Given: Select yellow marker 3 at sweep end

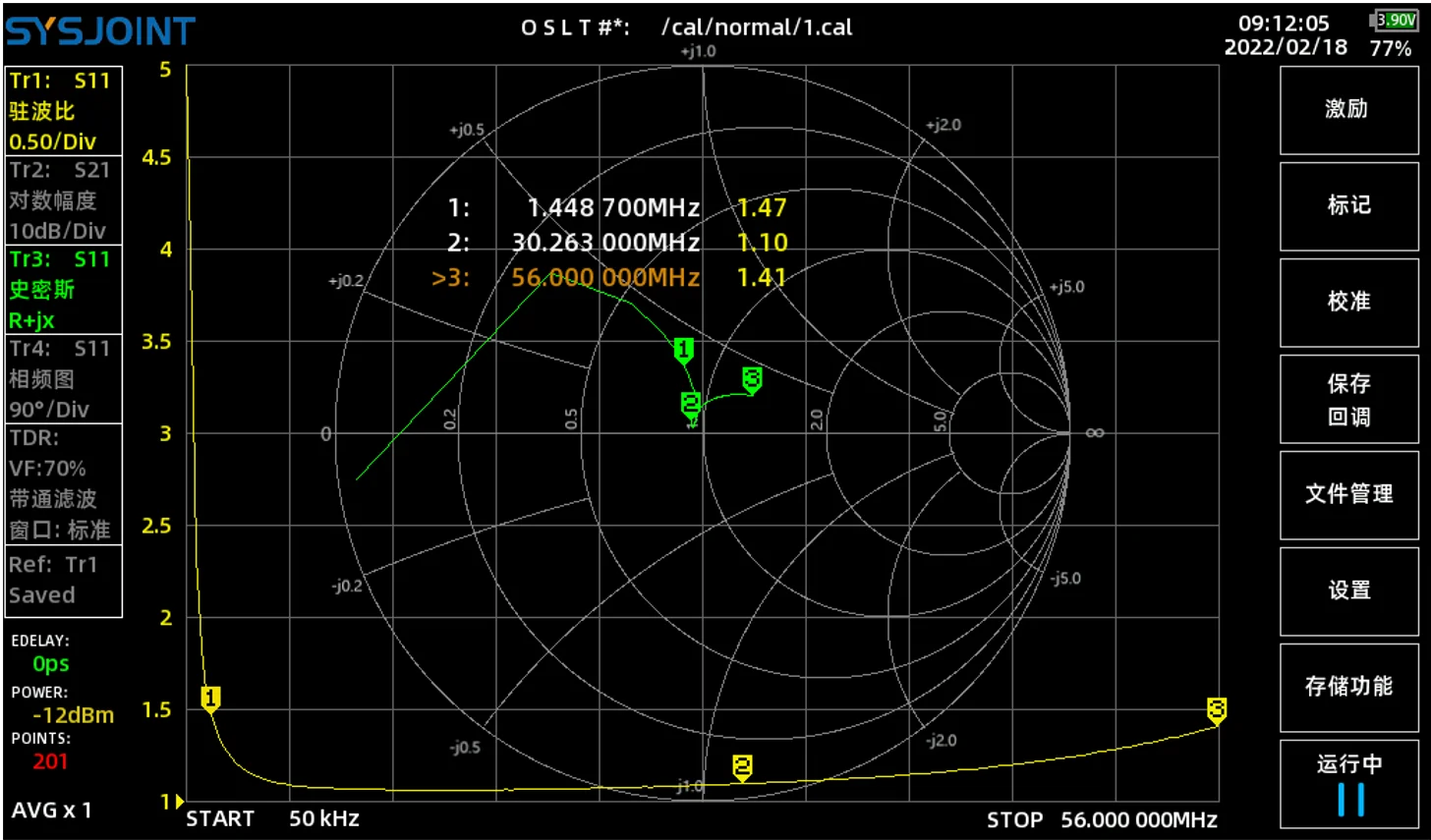Looking at the screenshot, I should [1217, 709].
